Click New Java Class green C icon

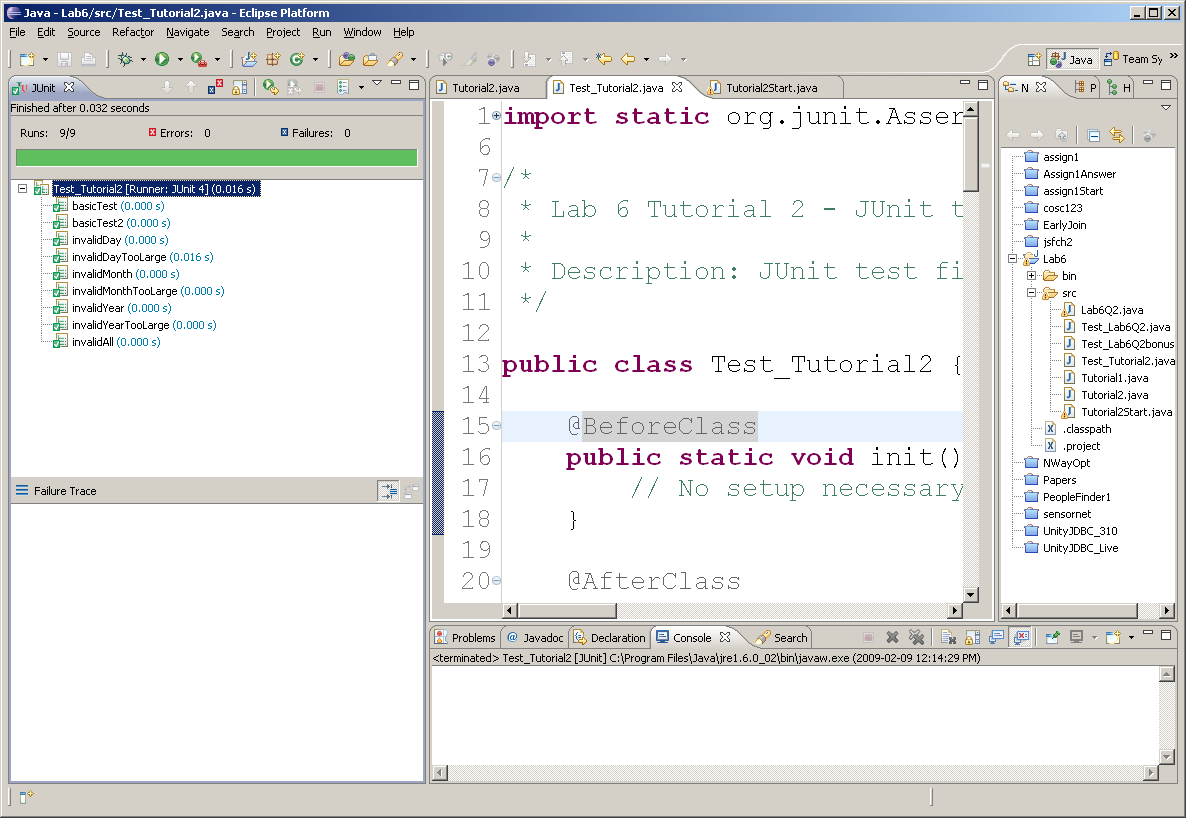point(297,59)
